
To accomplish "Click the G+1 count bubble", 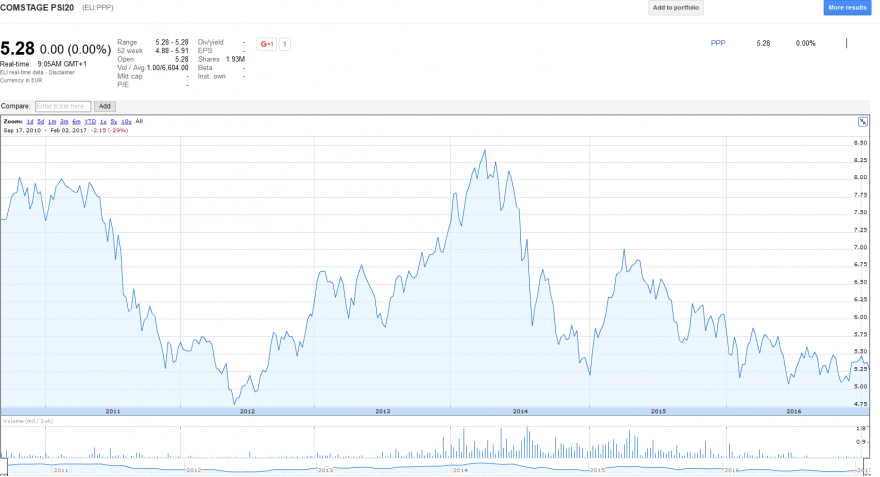I will pos(285,44).
